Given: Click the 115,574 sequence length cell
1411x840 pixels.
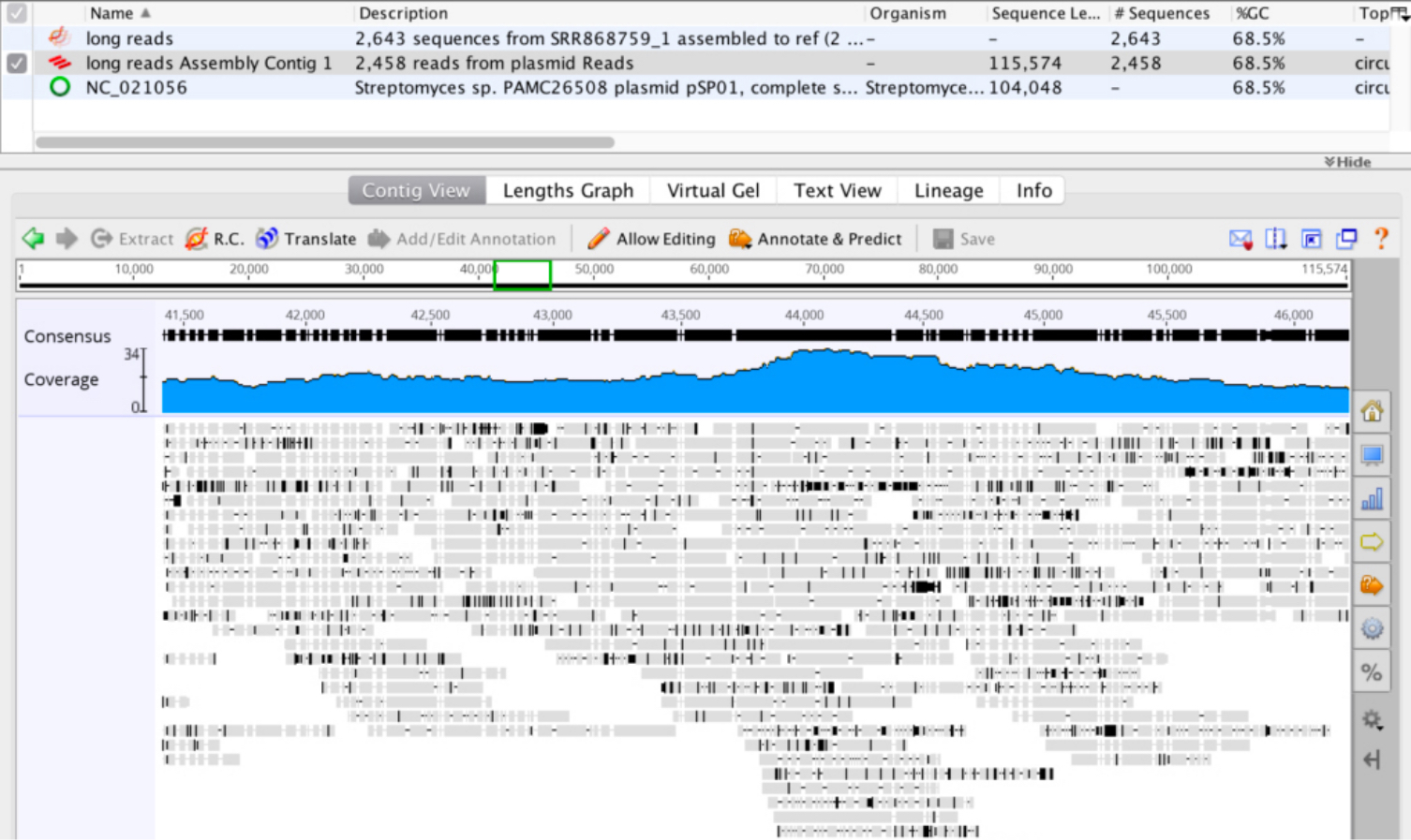Looking at the screenshot, I should (1025, 63).
